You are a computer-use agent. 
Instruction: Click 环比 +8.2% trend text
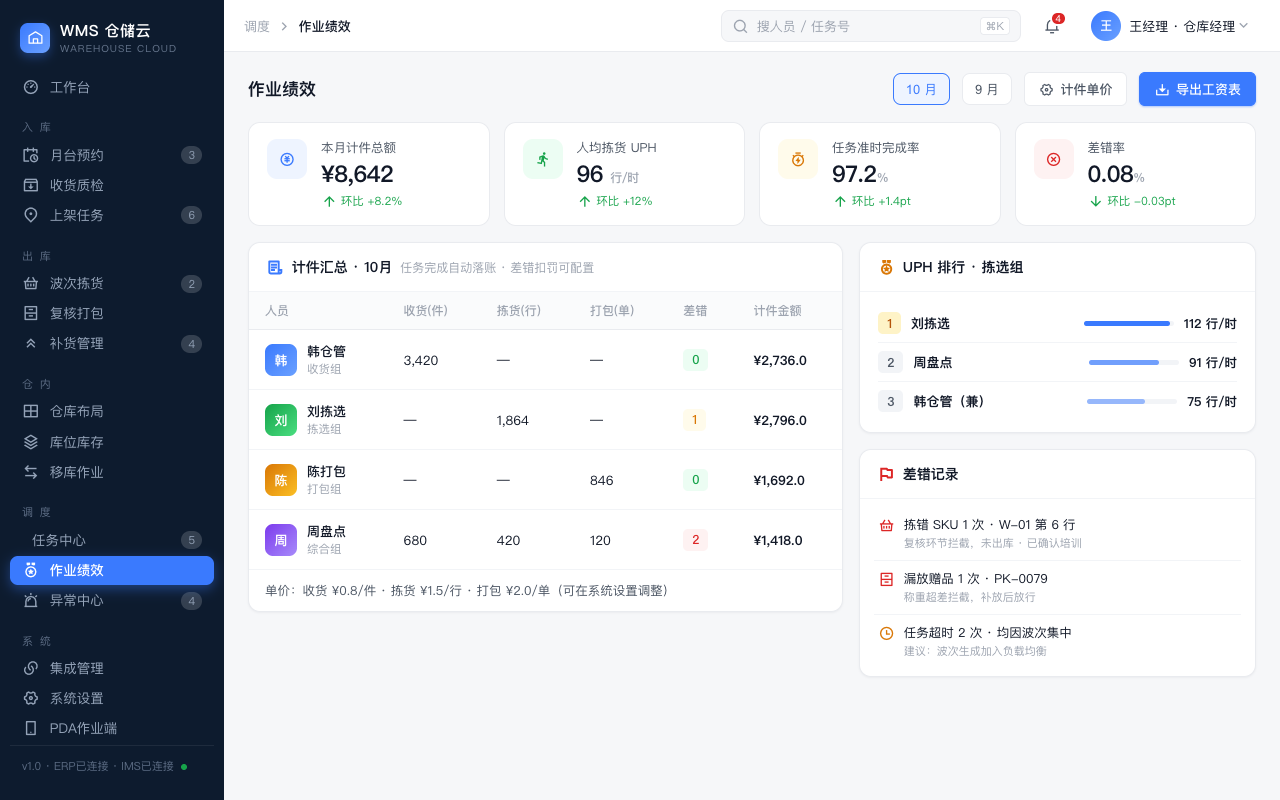click(x=371, y=201)
